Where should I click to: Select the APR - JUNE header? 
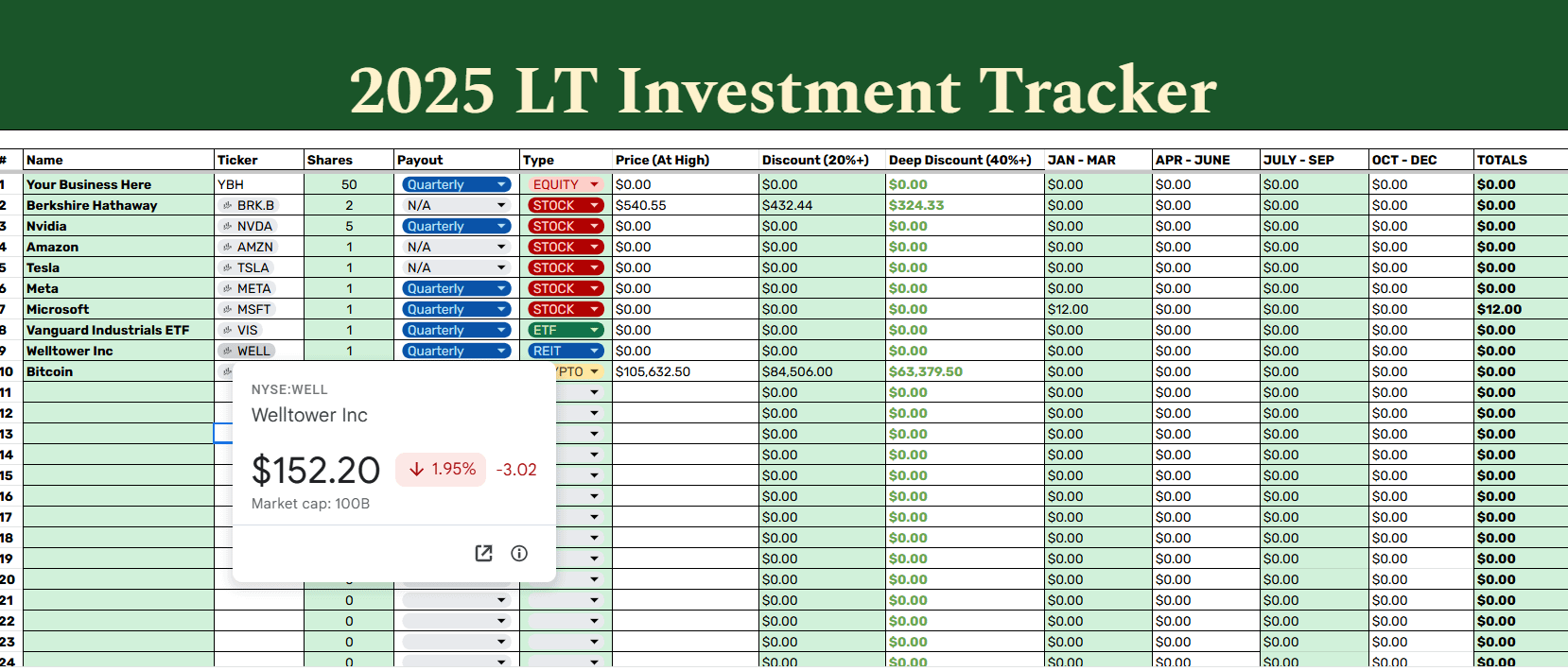[x=1207, y=160]
